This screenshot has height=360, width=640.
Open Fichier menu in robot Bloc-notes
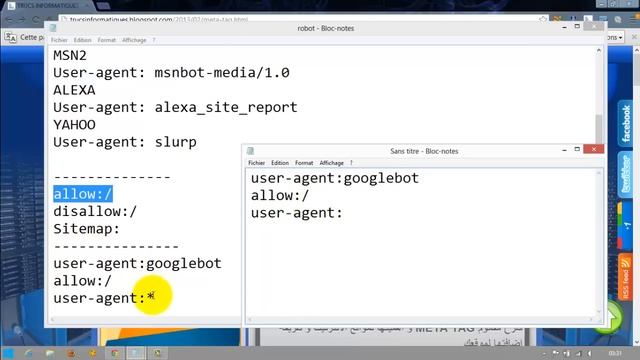pos(59,40)
